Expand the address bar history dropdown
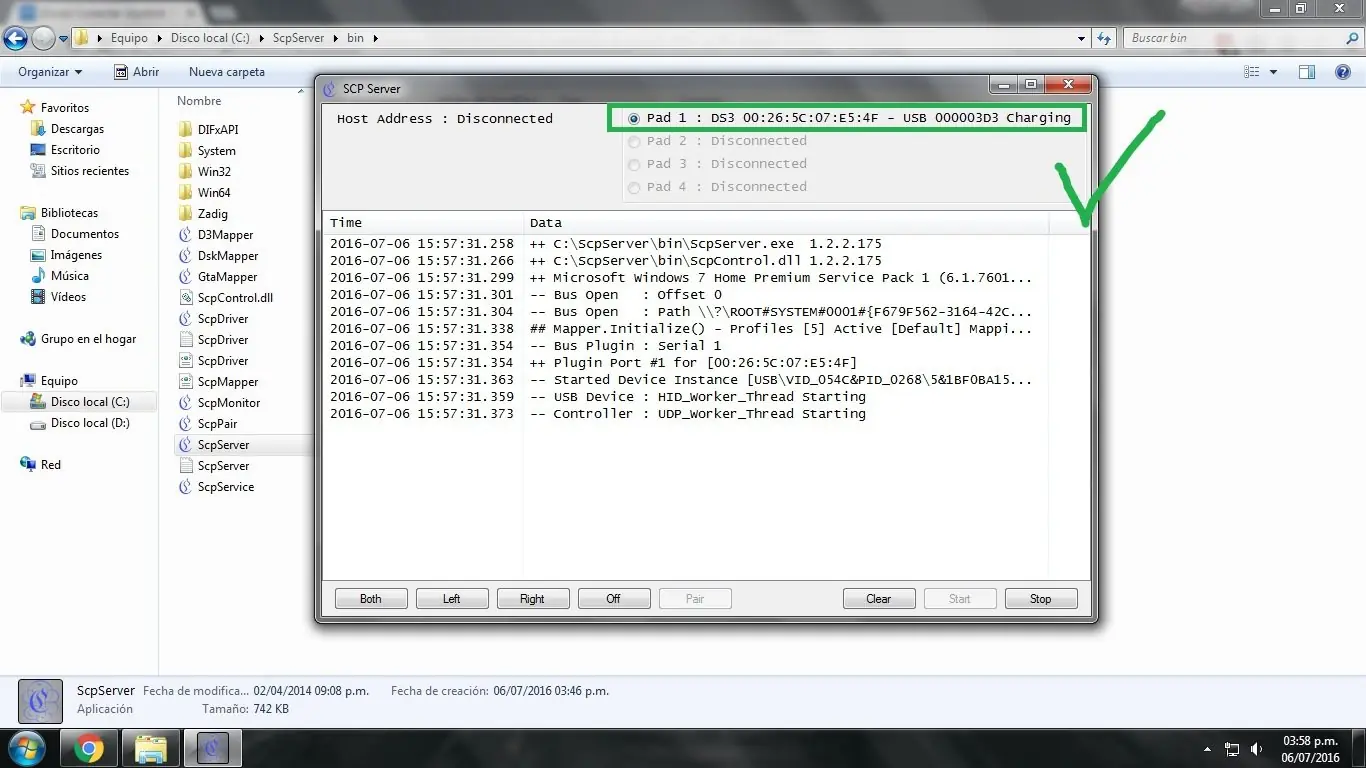This screenshot has width=1366, height=768. click(1082, 38)
